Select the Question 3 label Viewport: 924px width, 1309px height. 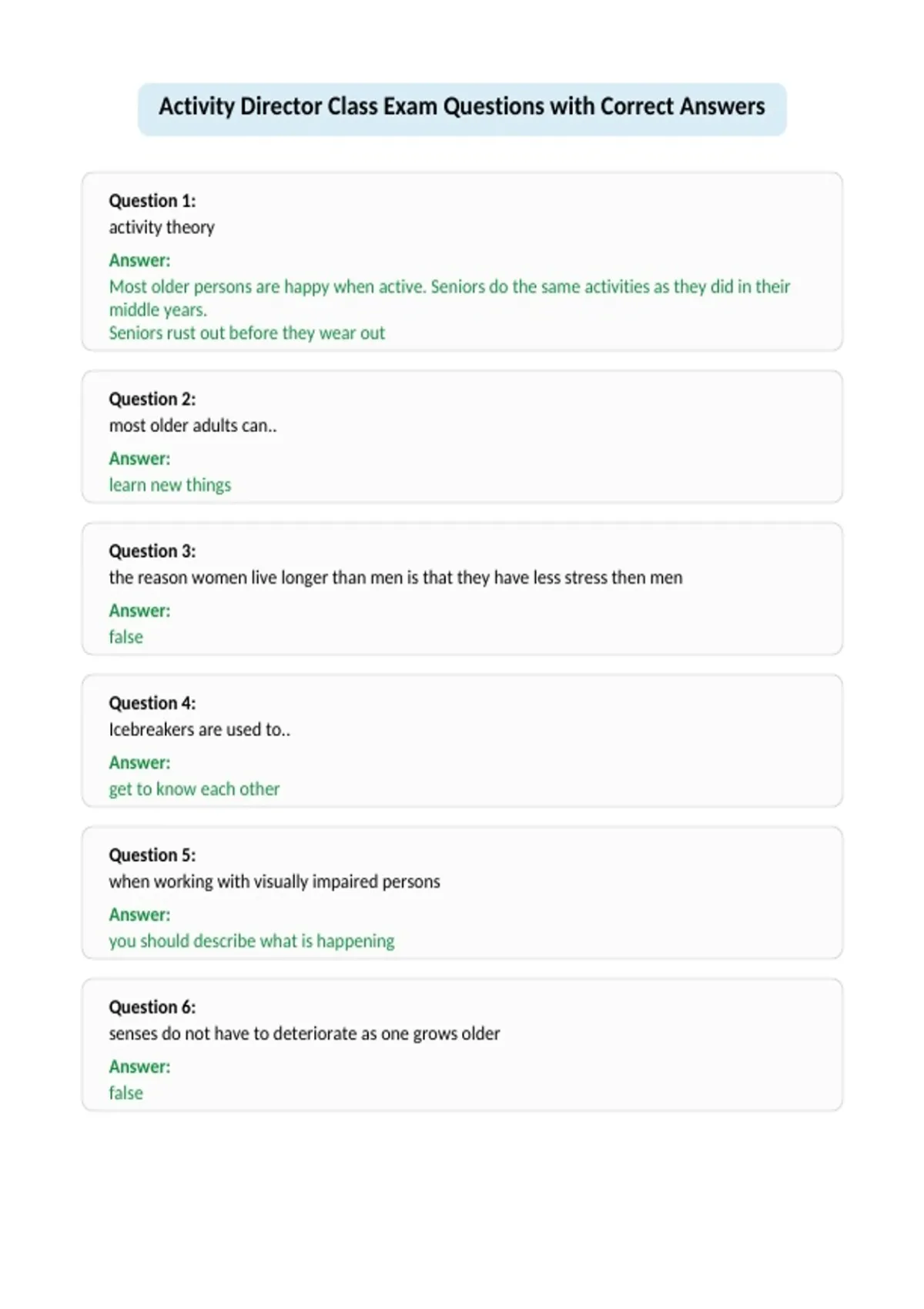[152, 551]
